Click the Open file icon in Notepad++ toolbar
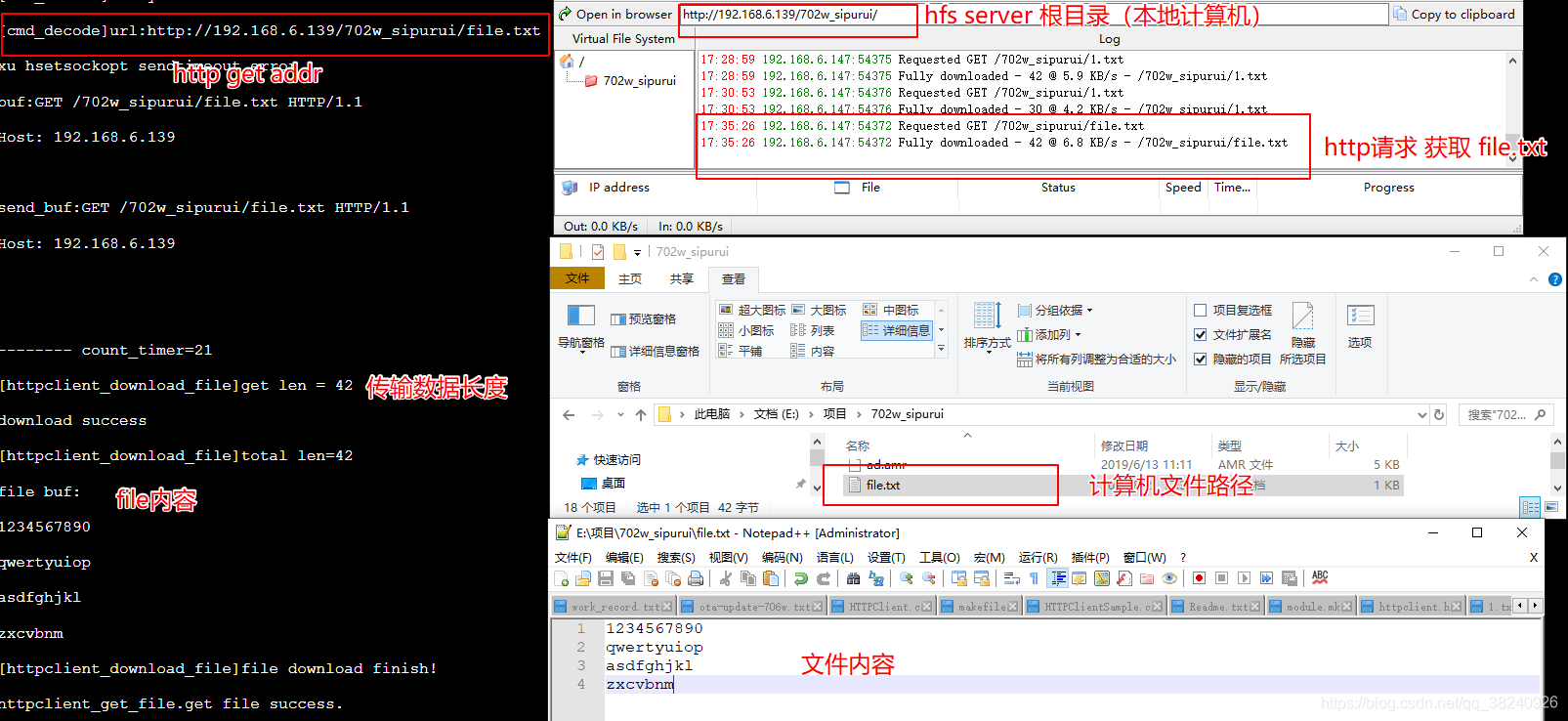This screenshot has height=721, width=1568. 583,578
